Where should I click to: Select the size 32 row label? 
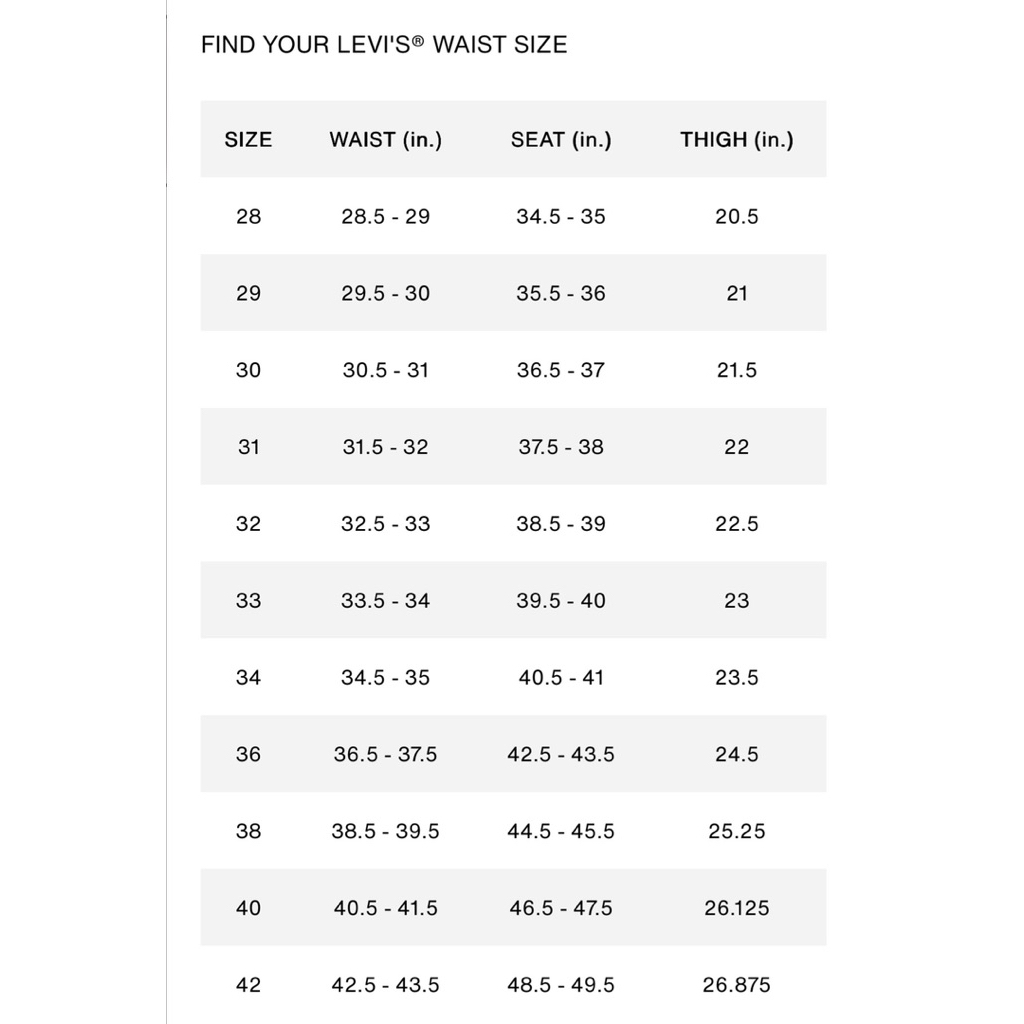248,524
